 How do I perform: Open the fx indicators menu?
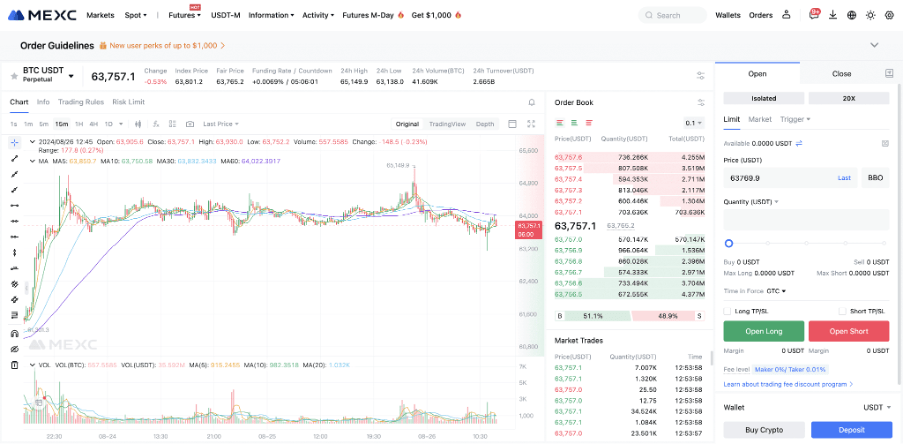[156, 124]
